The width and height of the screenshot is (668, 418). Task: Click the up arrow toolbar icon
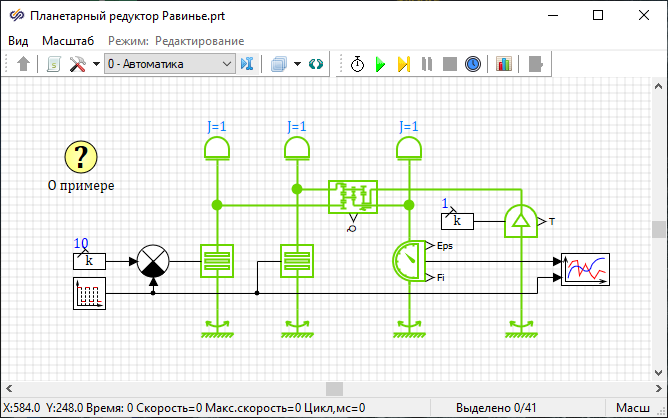click(24, 64)
